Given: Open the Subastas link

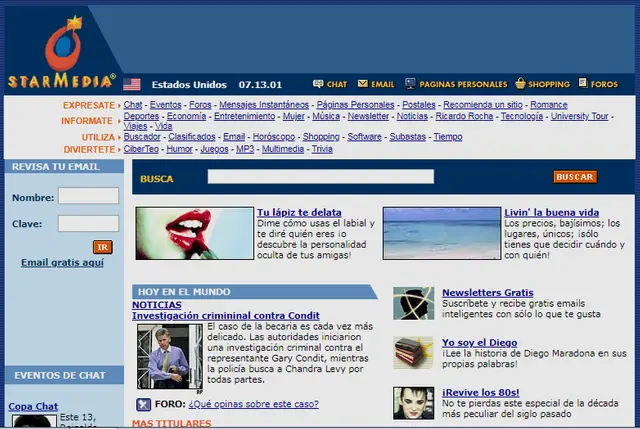Looking at the screenshot, I should pyautogui.click(x=407, y=137).
